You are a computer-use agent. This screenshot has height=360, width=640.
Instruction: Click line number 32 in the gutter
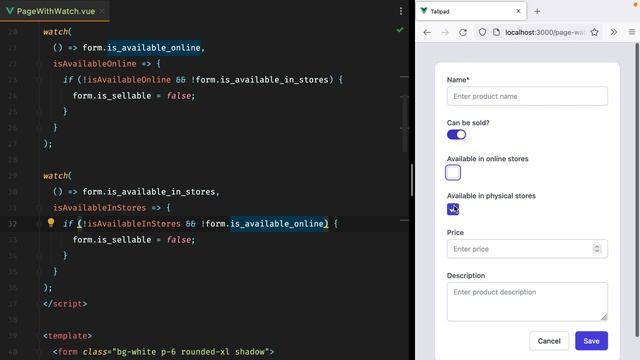[x=12, y=224]
